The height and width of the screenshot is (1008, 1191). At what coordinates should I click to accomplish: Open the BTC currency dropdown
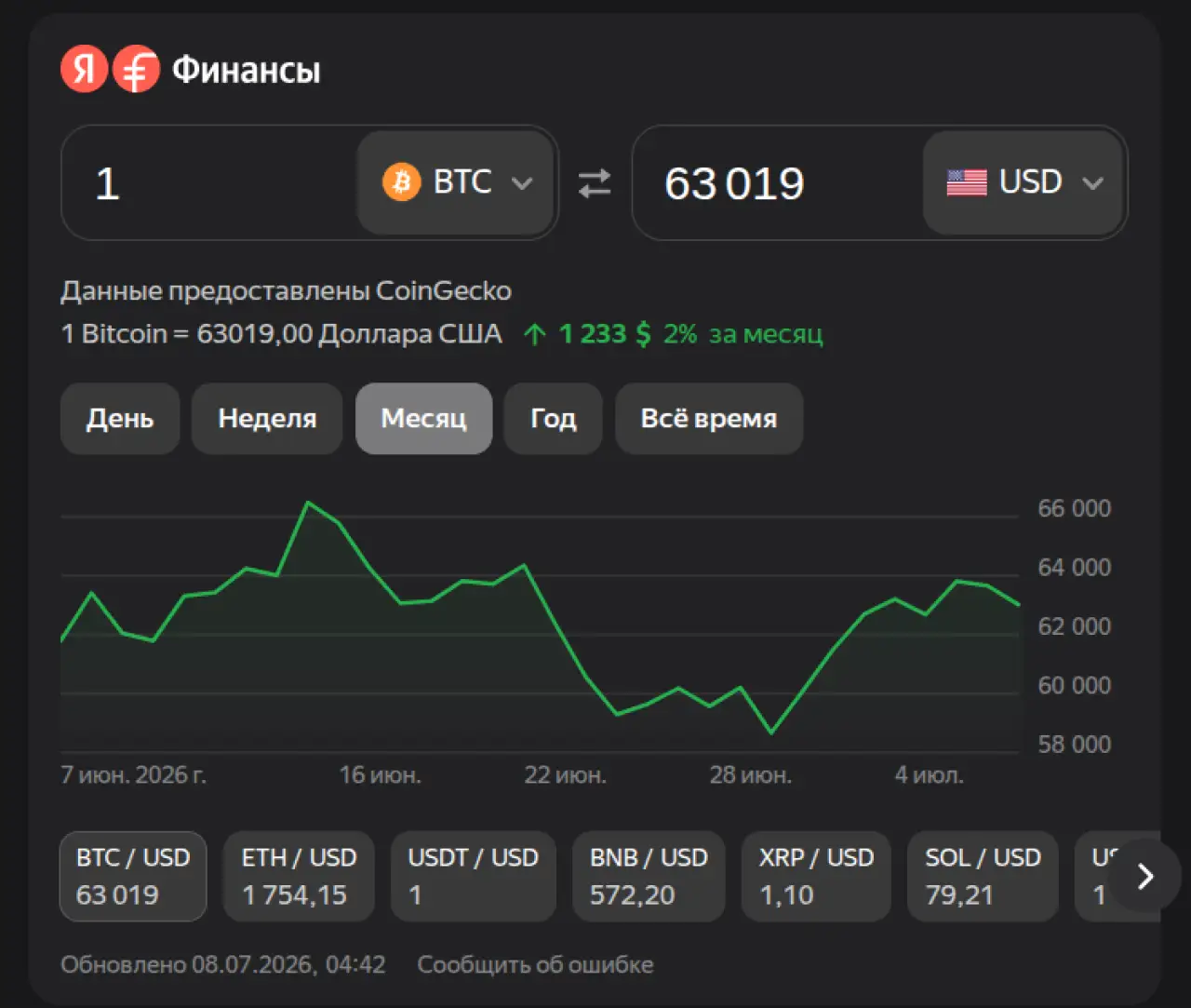pos(456,182)
